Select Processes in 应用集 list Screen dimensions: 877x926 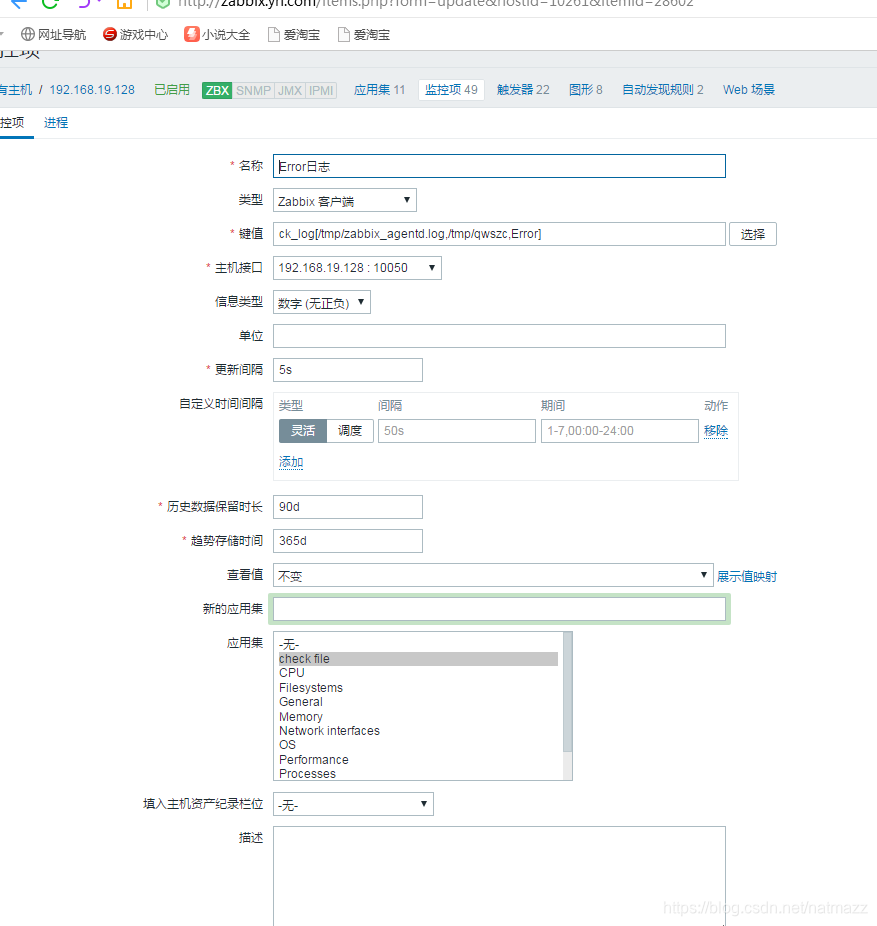pos(418,774)
